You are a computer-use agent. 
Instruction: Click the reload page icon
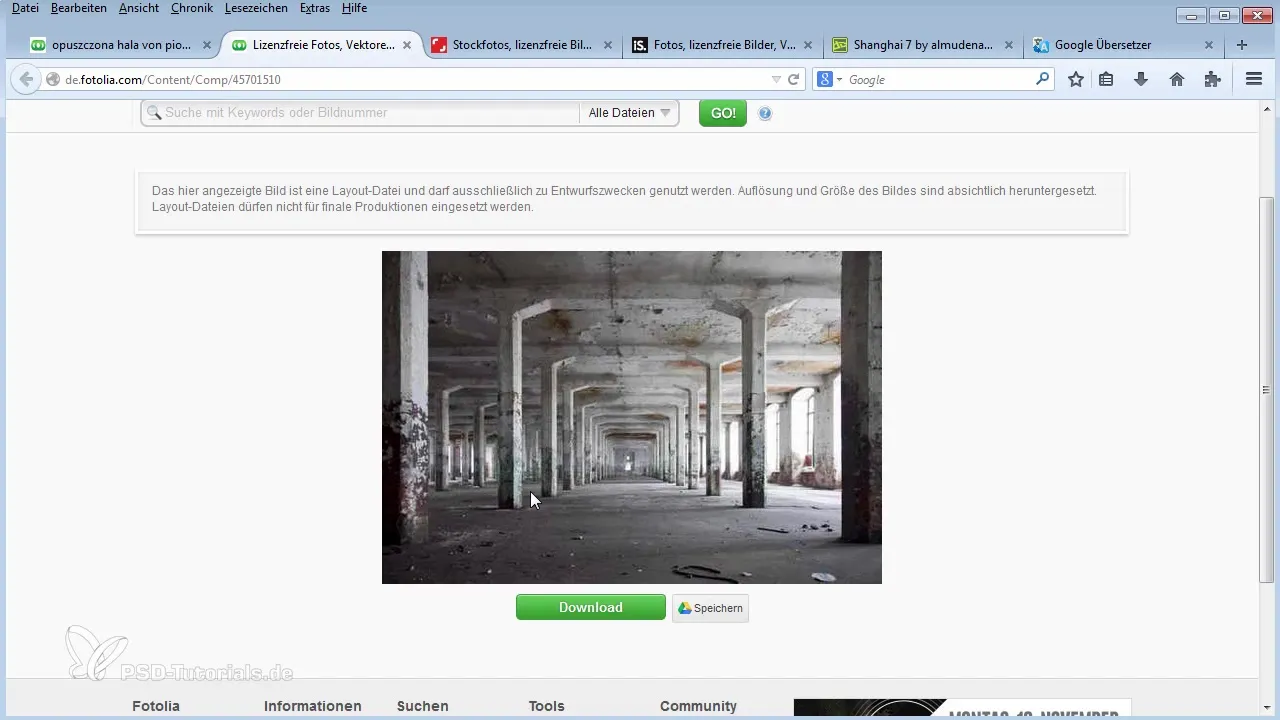[794, 79]
